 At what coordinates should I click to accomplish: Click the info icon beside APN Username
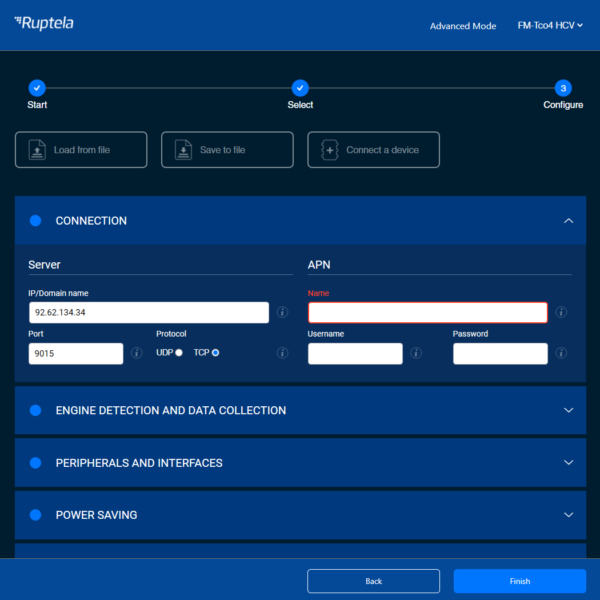coord(416,353)
